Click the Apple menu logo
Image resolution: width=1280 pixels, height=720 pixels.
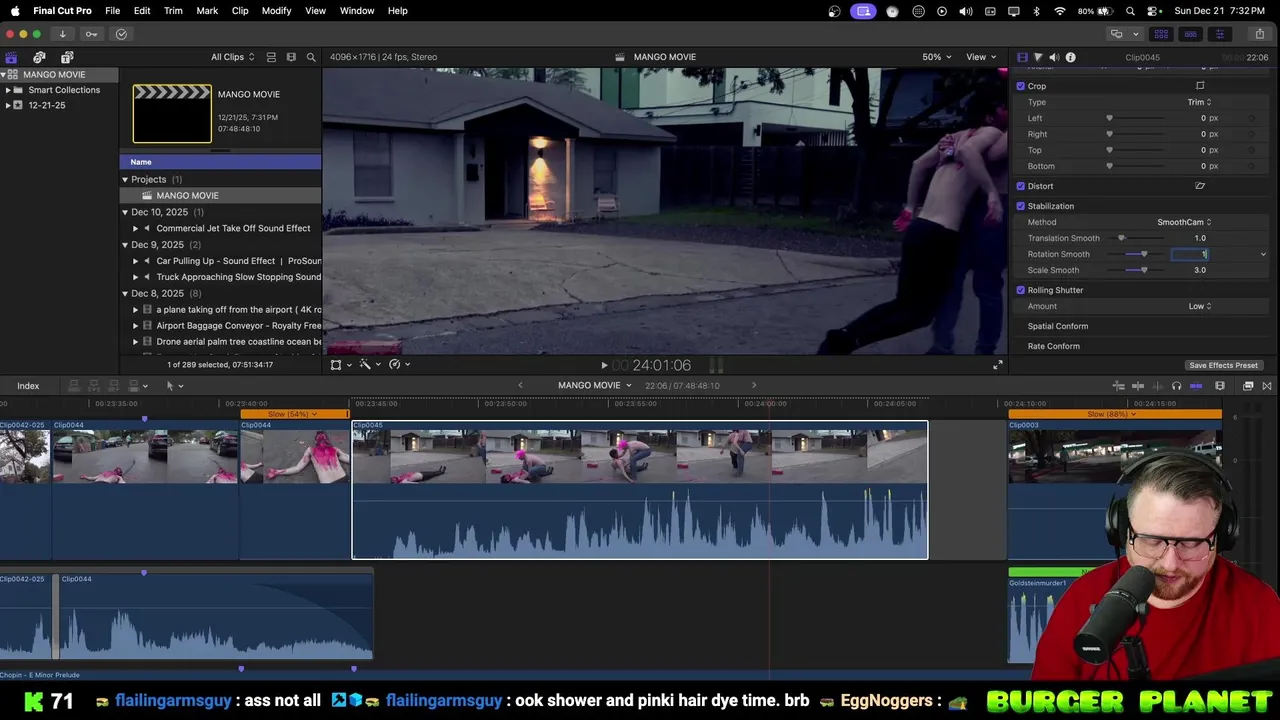click(x=15, y=11)
